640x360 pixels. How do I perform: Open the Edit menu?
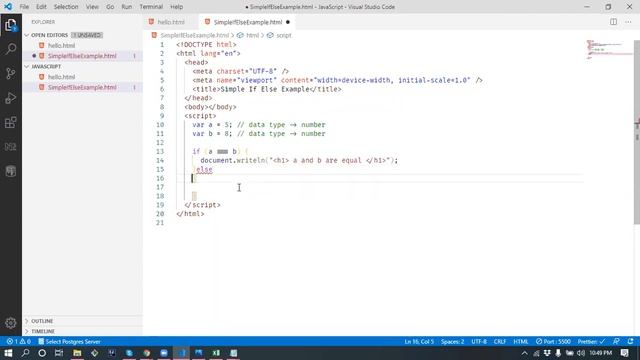coord(41,7)
